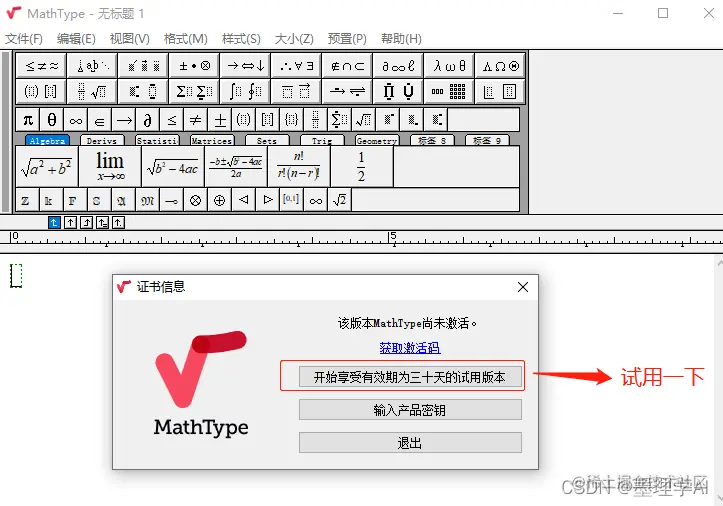
Task: Open integral templates palette
Action: (246, 91)
